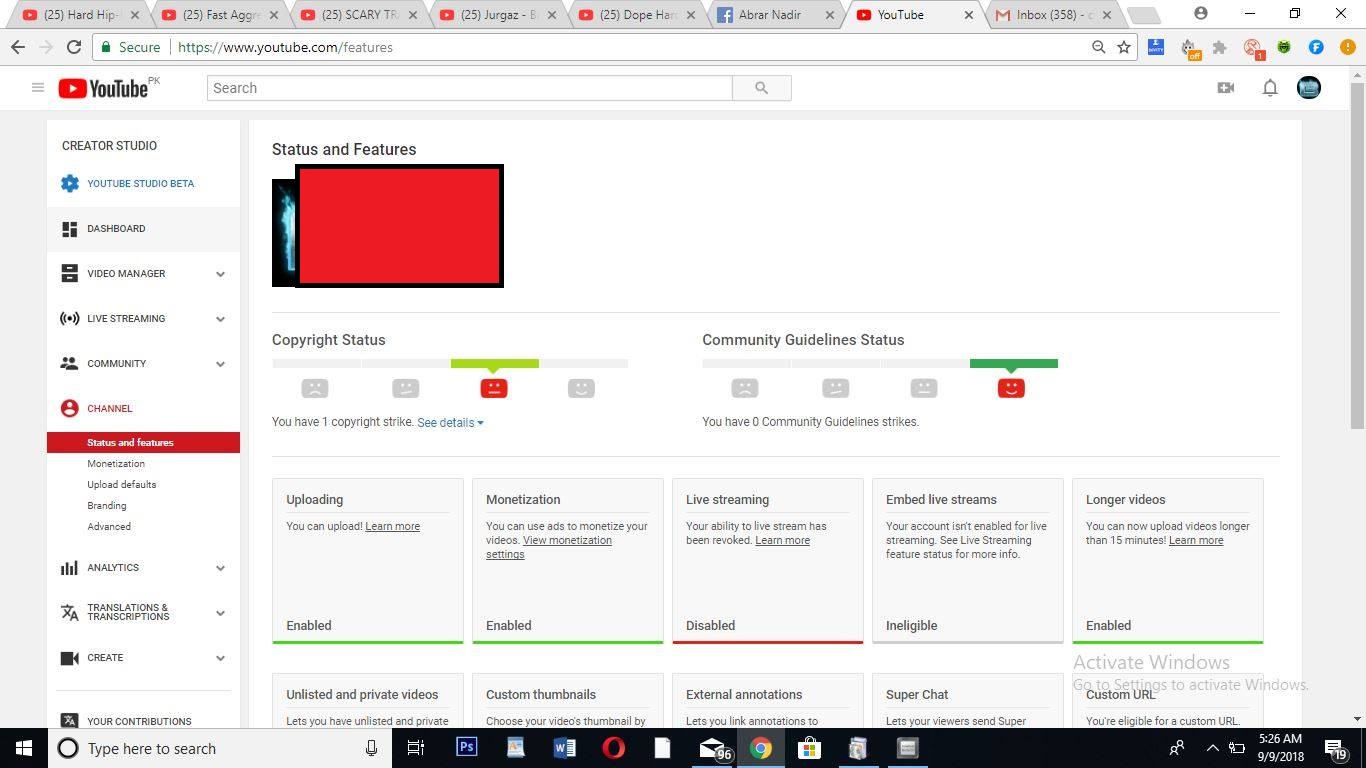1366x768 pixels.
Task: Open See details copyright dropdown
Action: (450, 423)
